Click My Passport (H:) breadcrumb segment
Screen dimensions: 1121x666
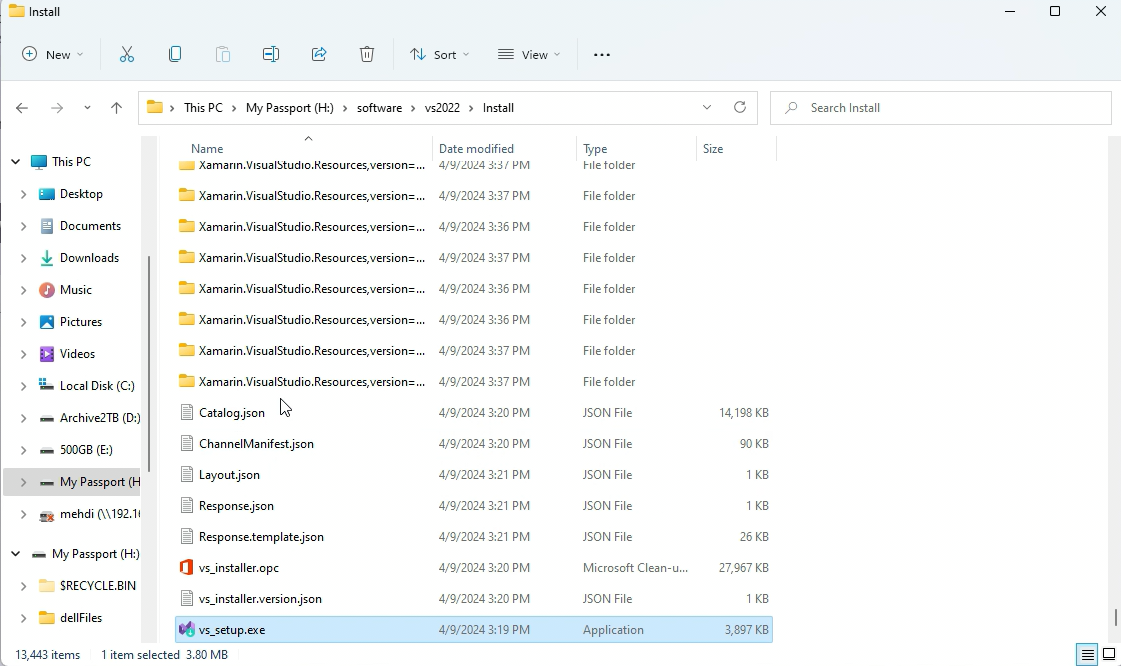tap(290, 108)
